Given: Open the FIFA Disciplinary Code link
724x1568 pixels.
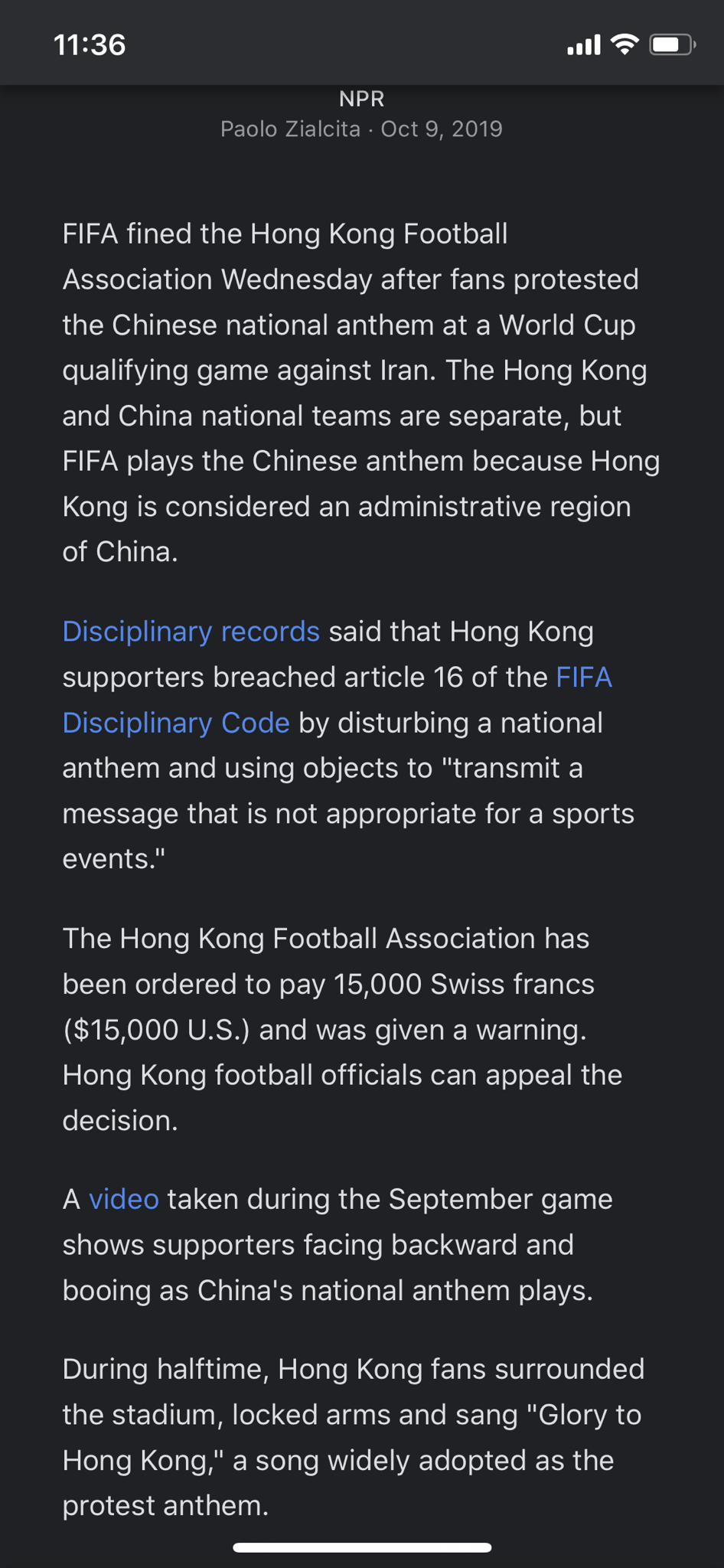Looking at the screenshot, I should [337, 700].
